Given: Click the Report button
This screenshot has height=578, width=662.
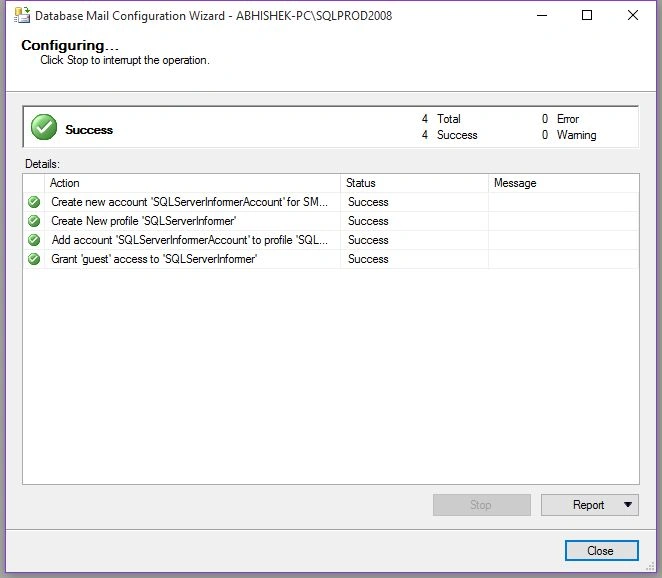Looking at the screenshot, I should (x=590, y=505).
